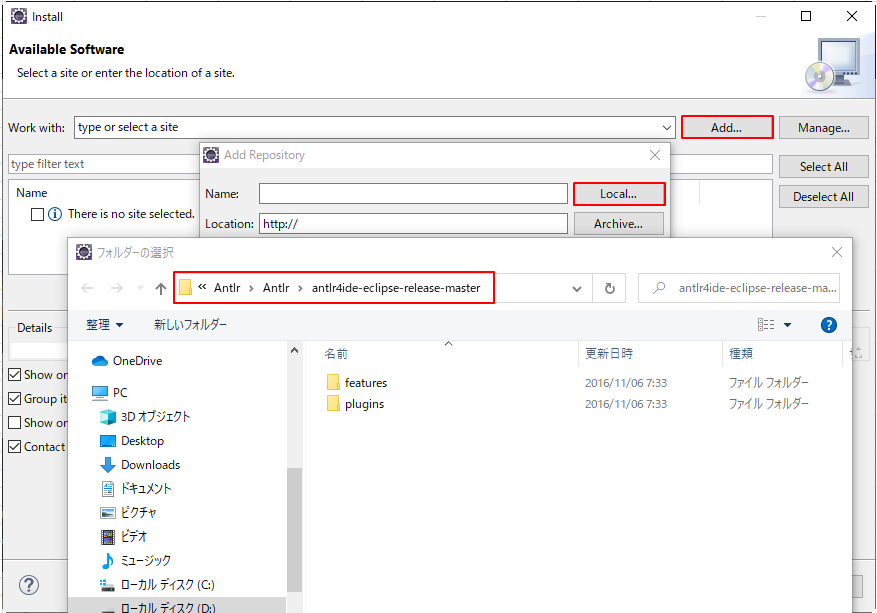877x613 pixels.
Task: Expand the address bar history dropdown
Action: [x=577, y=287]
